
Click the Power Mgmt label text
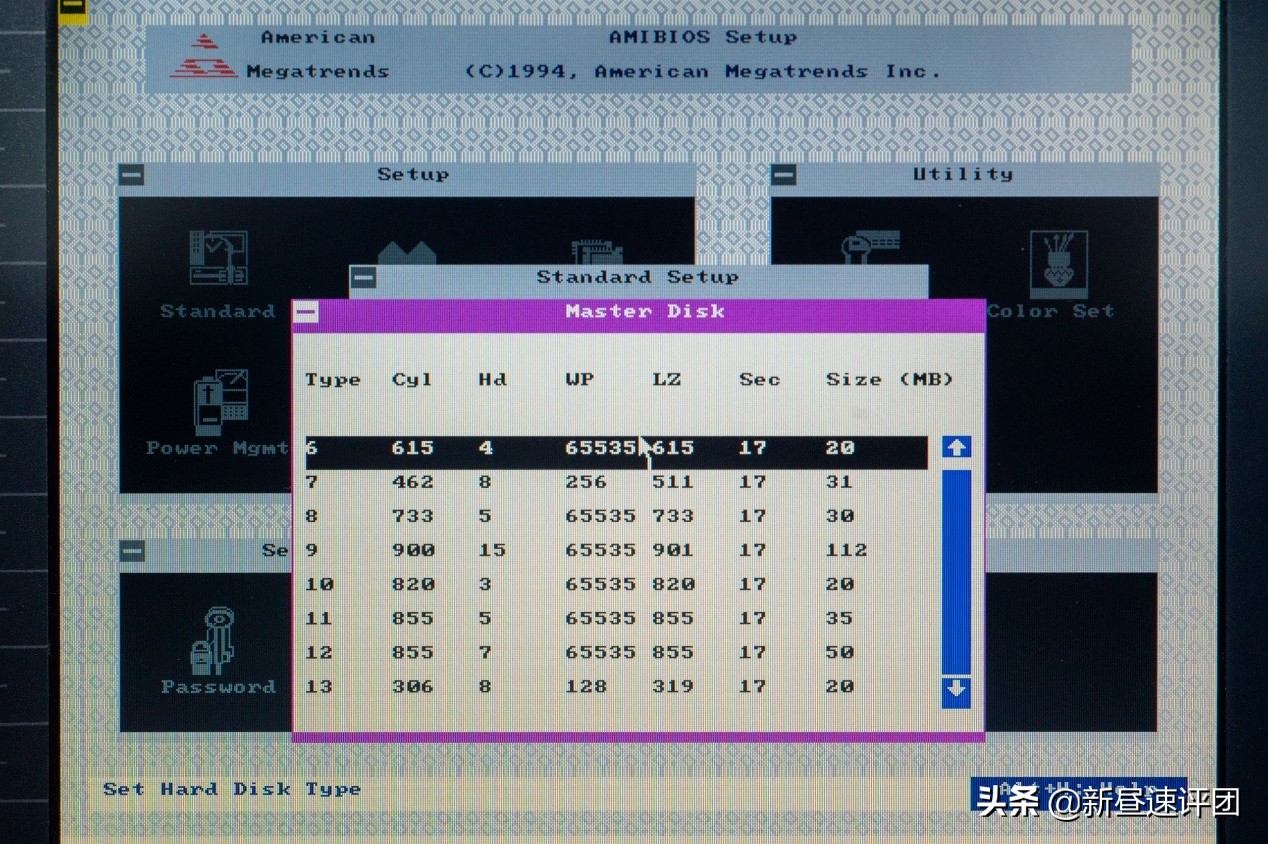pos(218,449)
